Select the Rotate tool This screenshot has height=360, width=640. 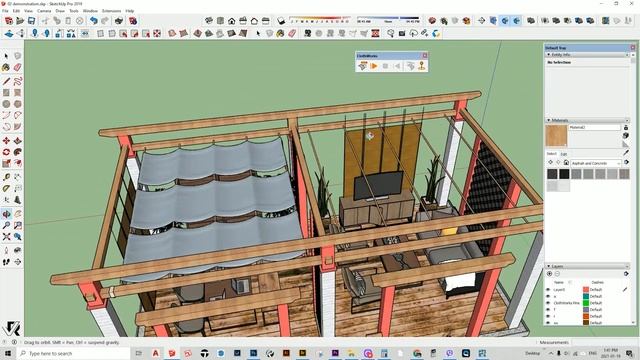tap(6, 152)
